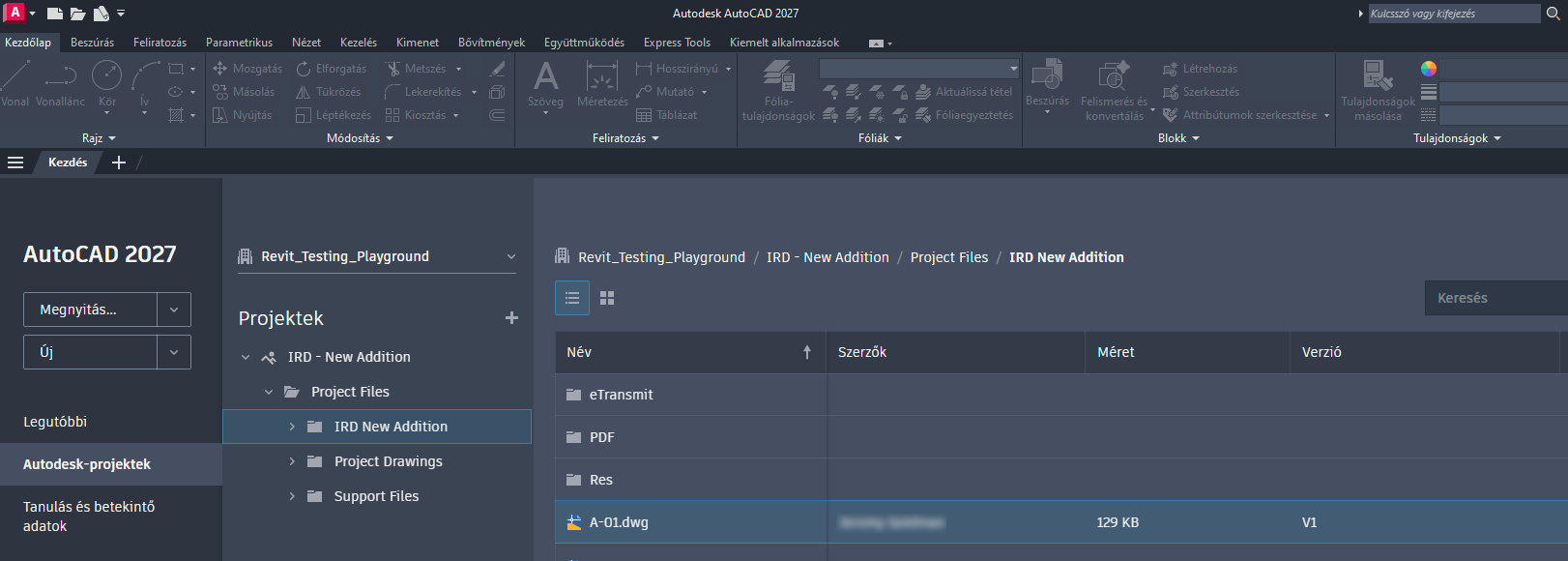This screenshot has width=1568, height=561.
Task: Expand the Support Files folder
Action: click(292, 496)
